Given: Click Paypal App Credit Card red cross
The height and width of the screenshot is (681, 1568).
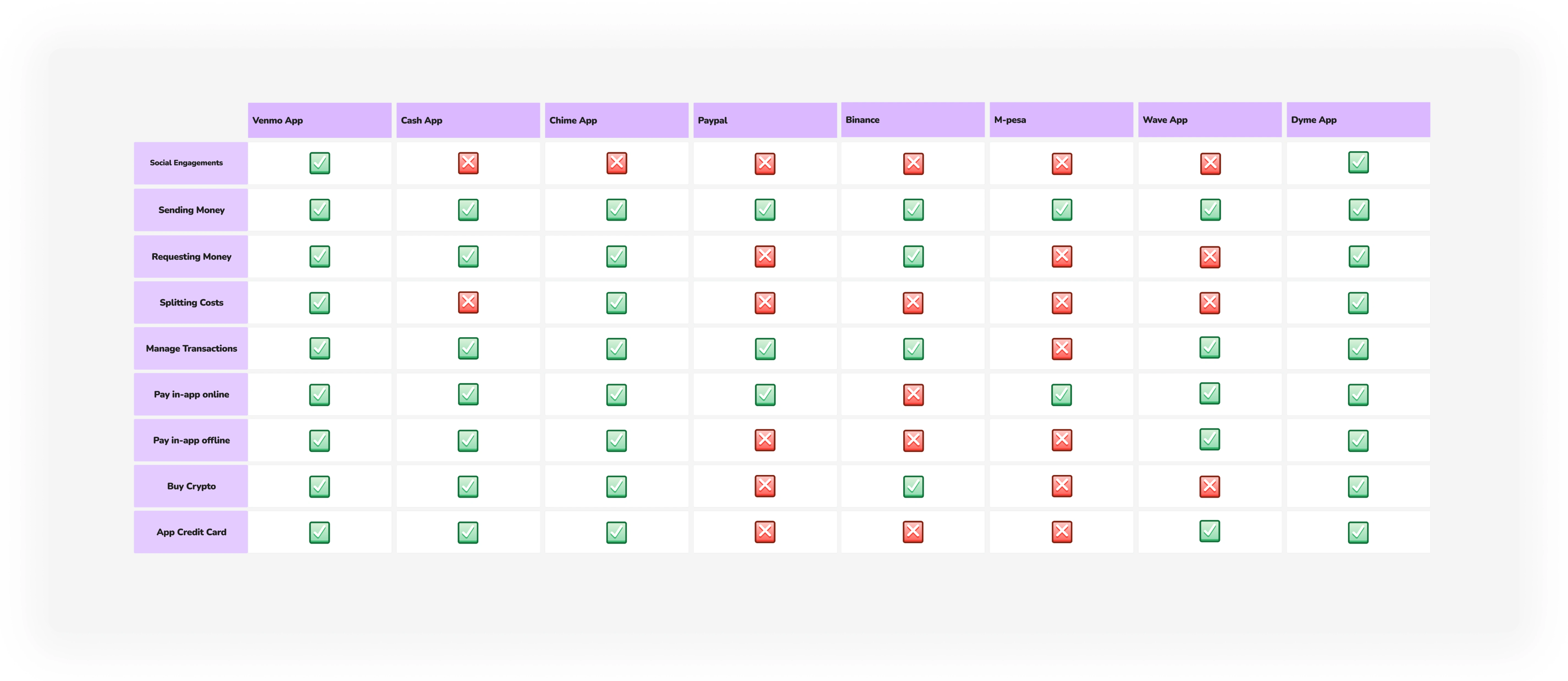Looking at the screenshot, I should pyautogui.click(x=764, y=532).
